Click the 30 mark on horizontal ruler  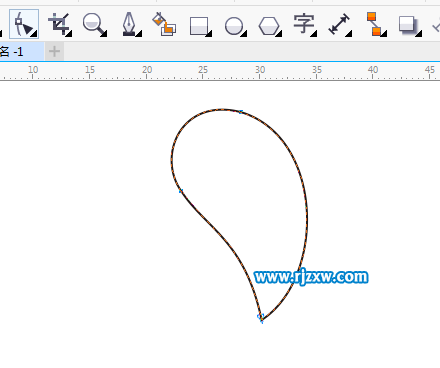click(x=260, y=70)
